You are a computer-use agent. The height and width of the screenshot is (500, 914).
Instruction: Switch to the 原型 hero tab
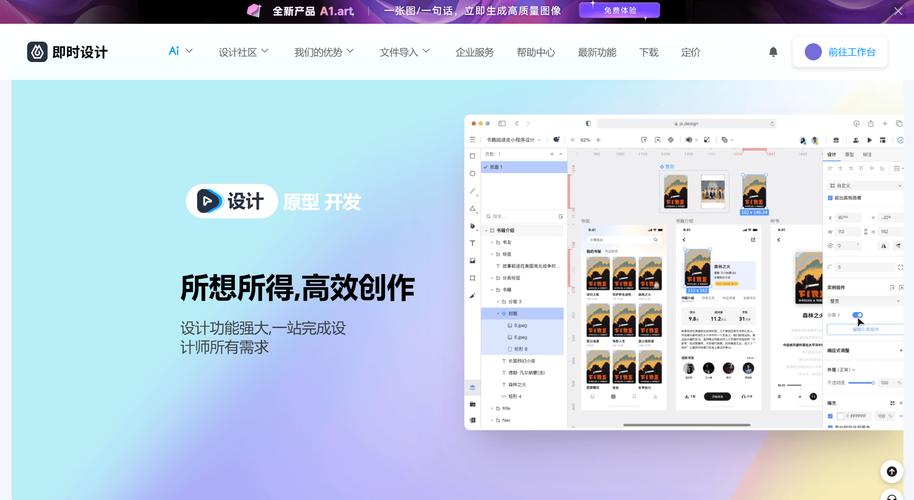click(301, 202)
